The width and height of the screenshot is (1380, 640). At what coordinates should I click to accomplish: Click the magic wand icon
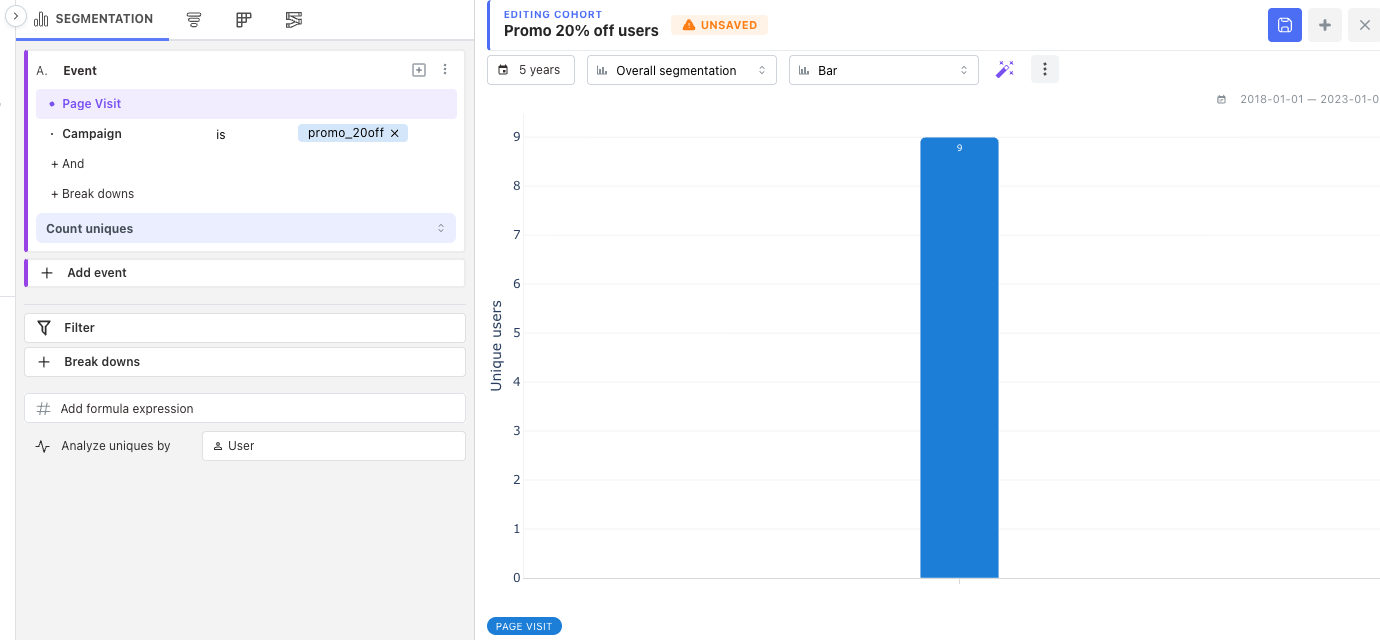point(1005,70)
